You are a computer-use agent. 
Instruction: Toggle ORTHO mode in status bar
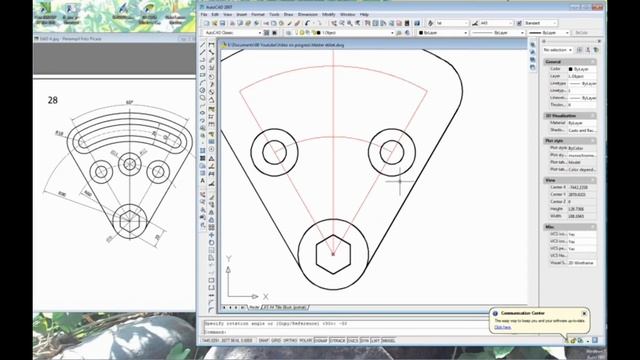click(290, 340)
